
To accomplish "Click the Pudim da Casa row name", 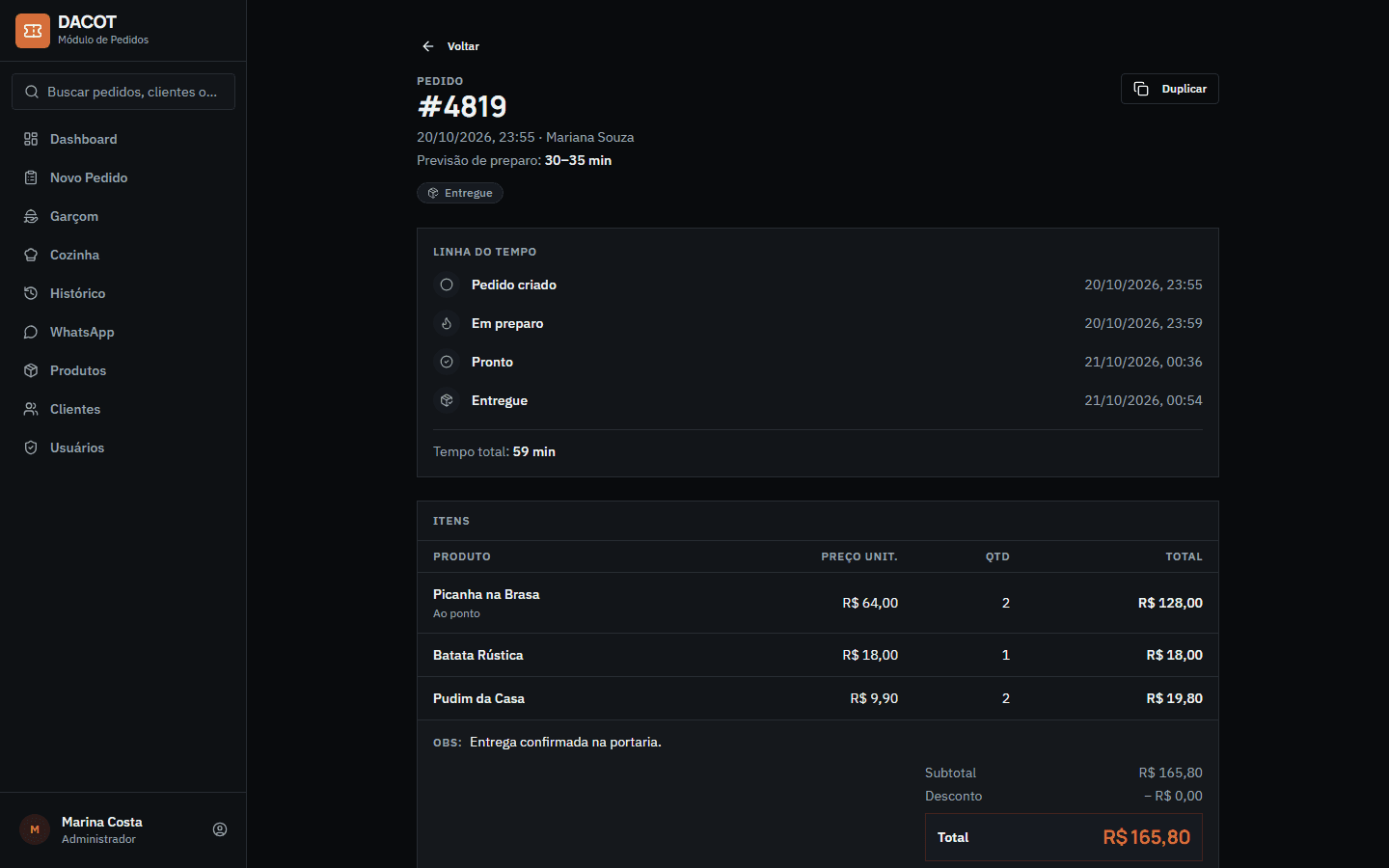I will point(478,698).
